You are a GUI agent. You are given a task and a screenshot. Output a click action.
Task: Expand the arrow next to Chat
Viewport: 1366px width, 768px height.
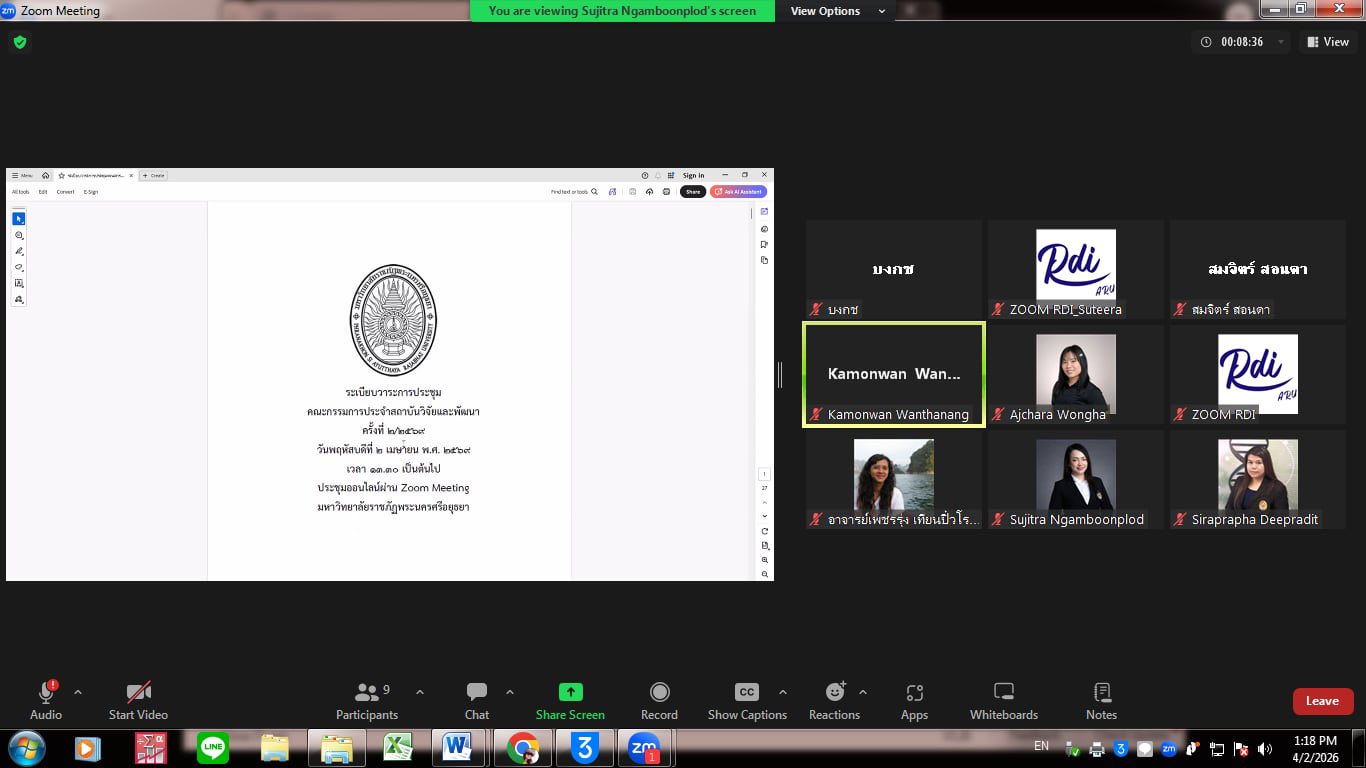coord(510,692)
